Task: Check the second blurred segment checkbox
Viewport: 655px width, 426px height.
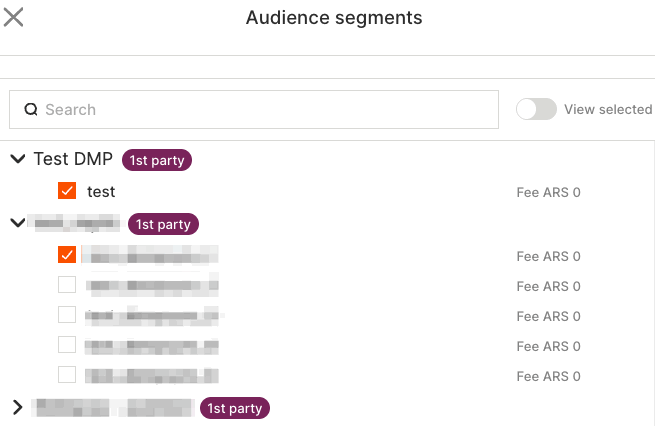Action: click(x=67, y=285)
